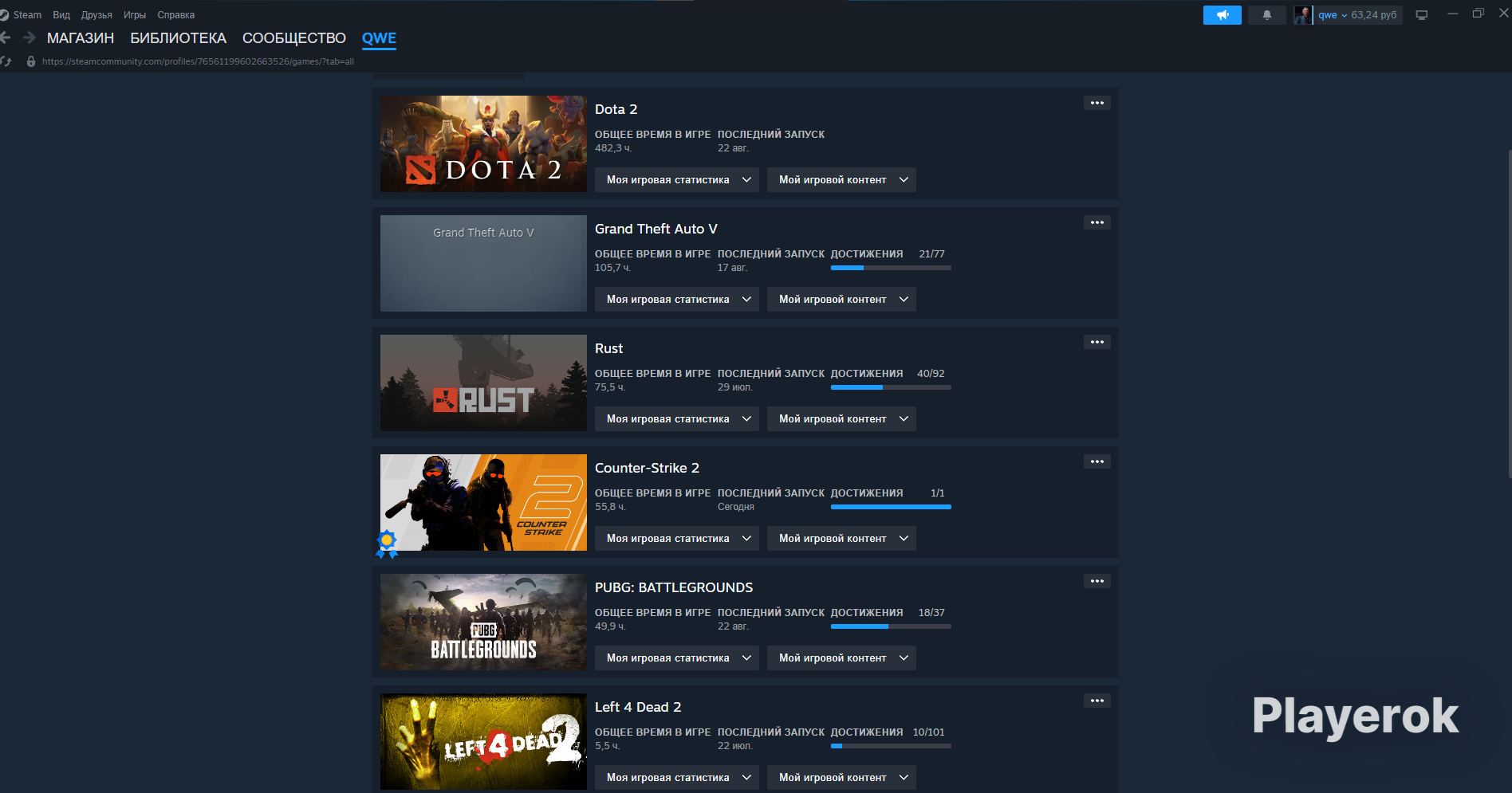The height and width of the screenshot is (793, 1512).
Task: Expand 'Моя игровая статистика' for Counter-Strike 2
Action: coord(677,539)
